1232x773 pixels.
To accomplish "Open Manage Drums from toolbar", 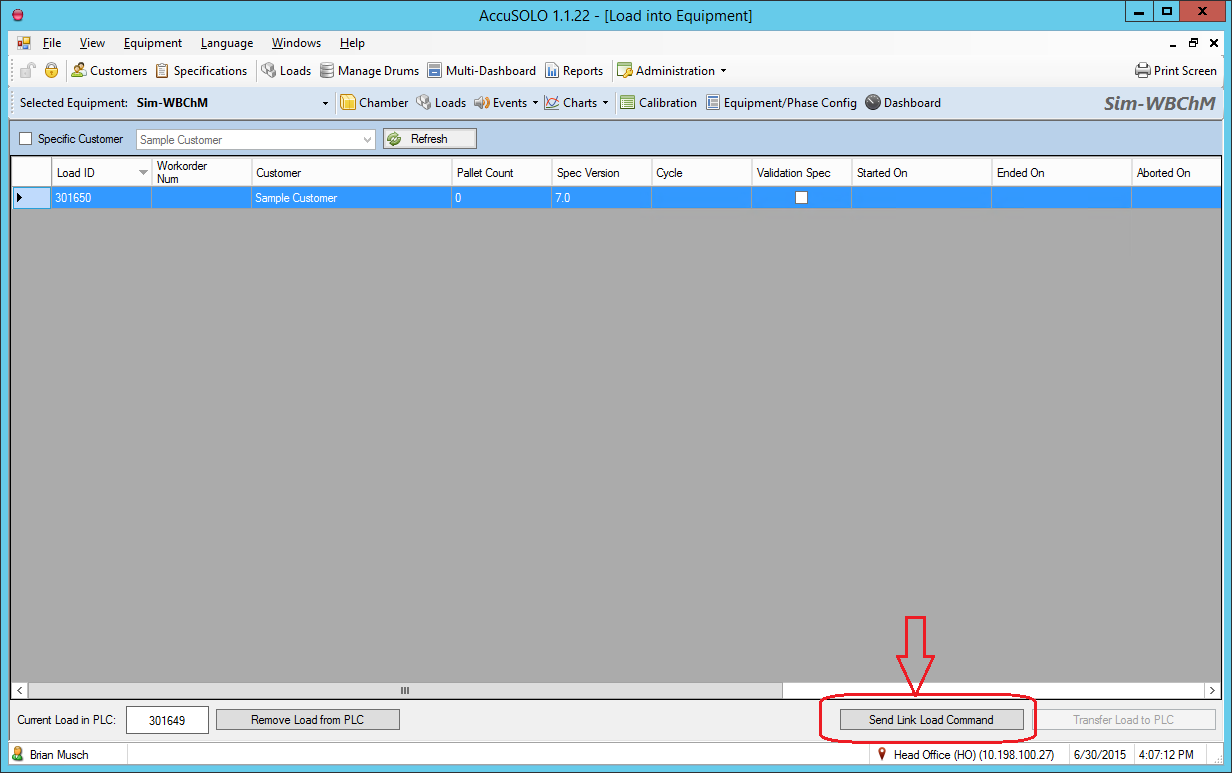I will click(x=327, y=71).
